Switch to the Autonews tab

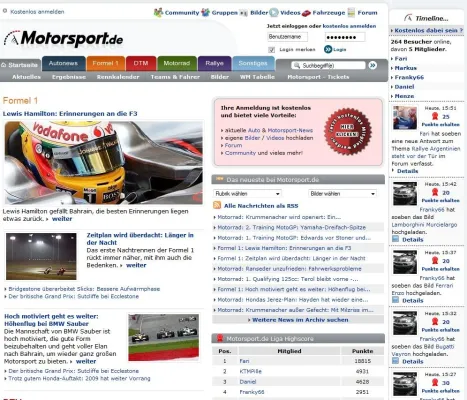(x=63, y=63)
